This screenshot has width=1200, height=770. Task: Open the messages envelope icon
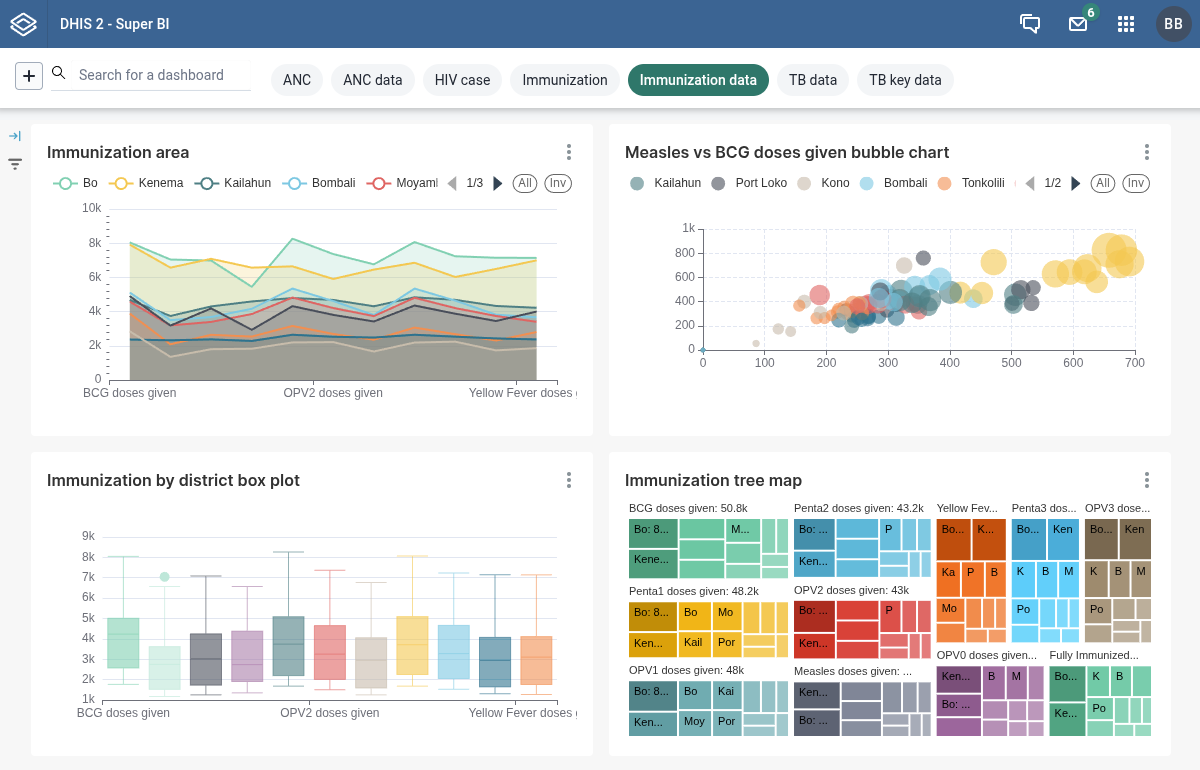[1078, 24]
